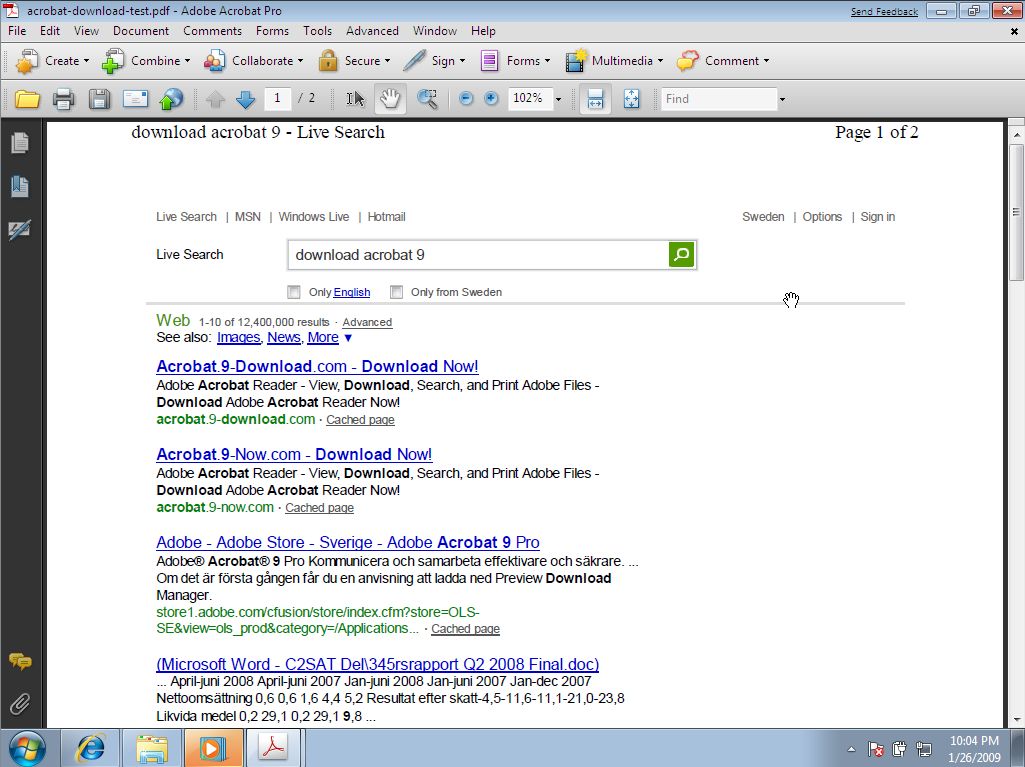The width and height of the screenshot is (1025, 767).
Task: Open the Pages navigation panel
Action: click(20, 143)
